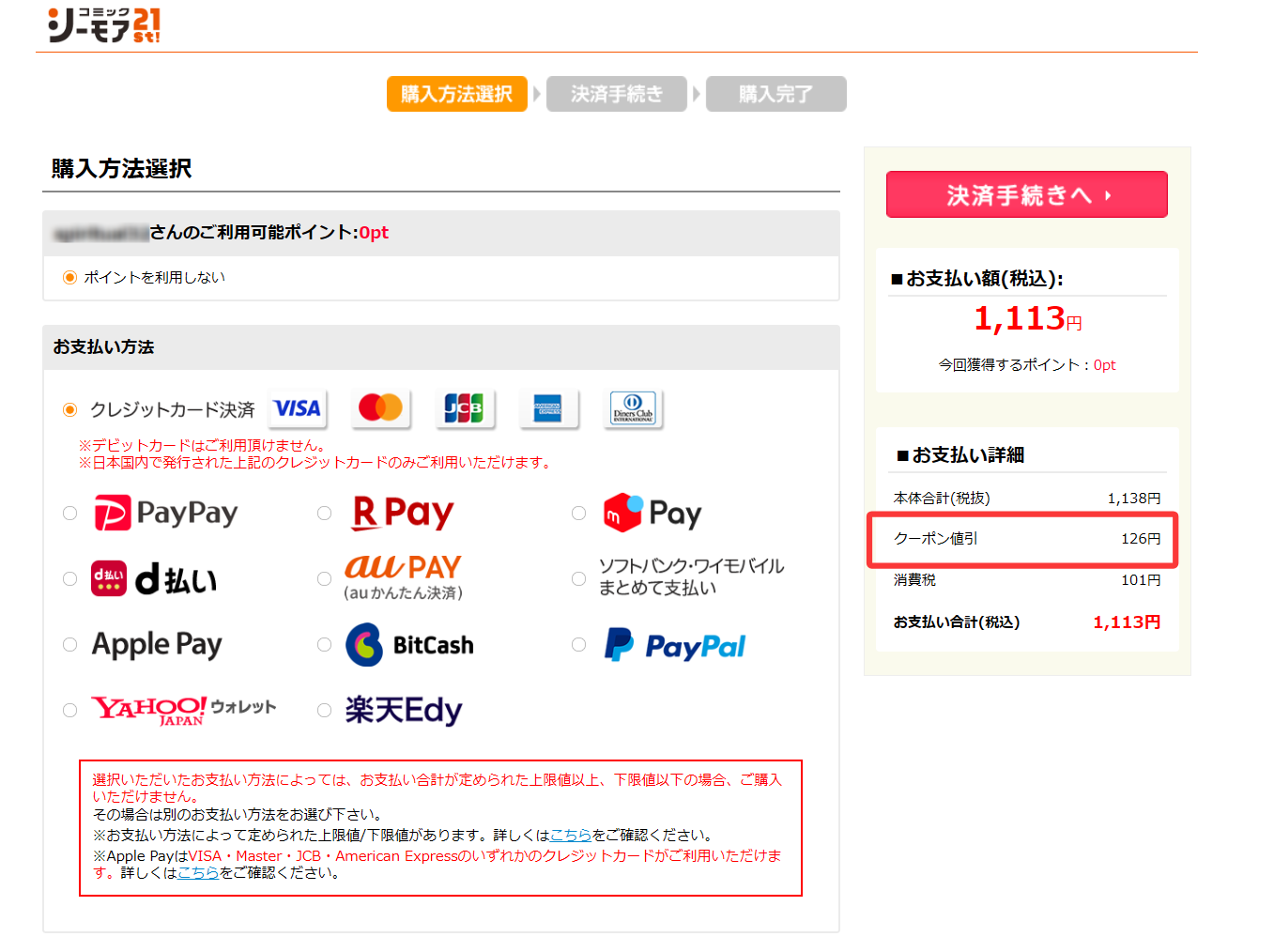The height and width of the screenshot is (952, 1274).
Task: Select ポイントを利用しない radio button
Action: (69, 278)
